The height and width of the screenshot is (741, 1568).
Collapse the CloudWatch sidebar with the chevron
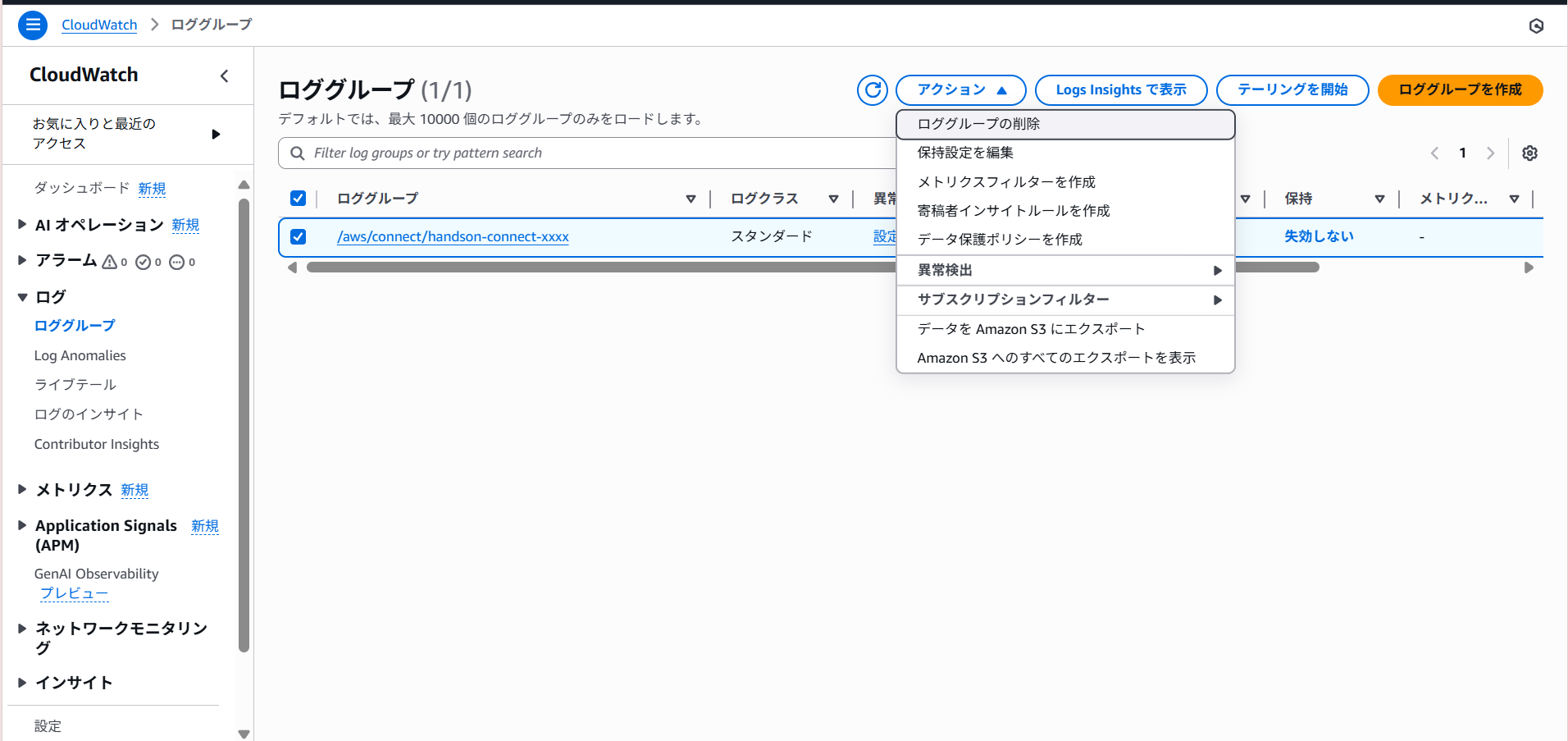225,75
